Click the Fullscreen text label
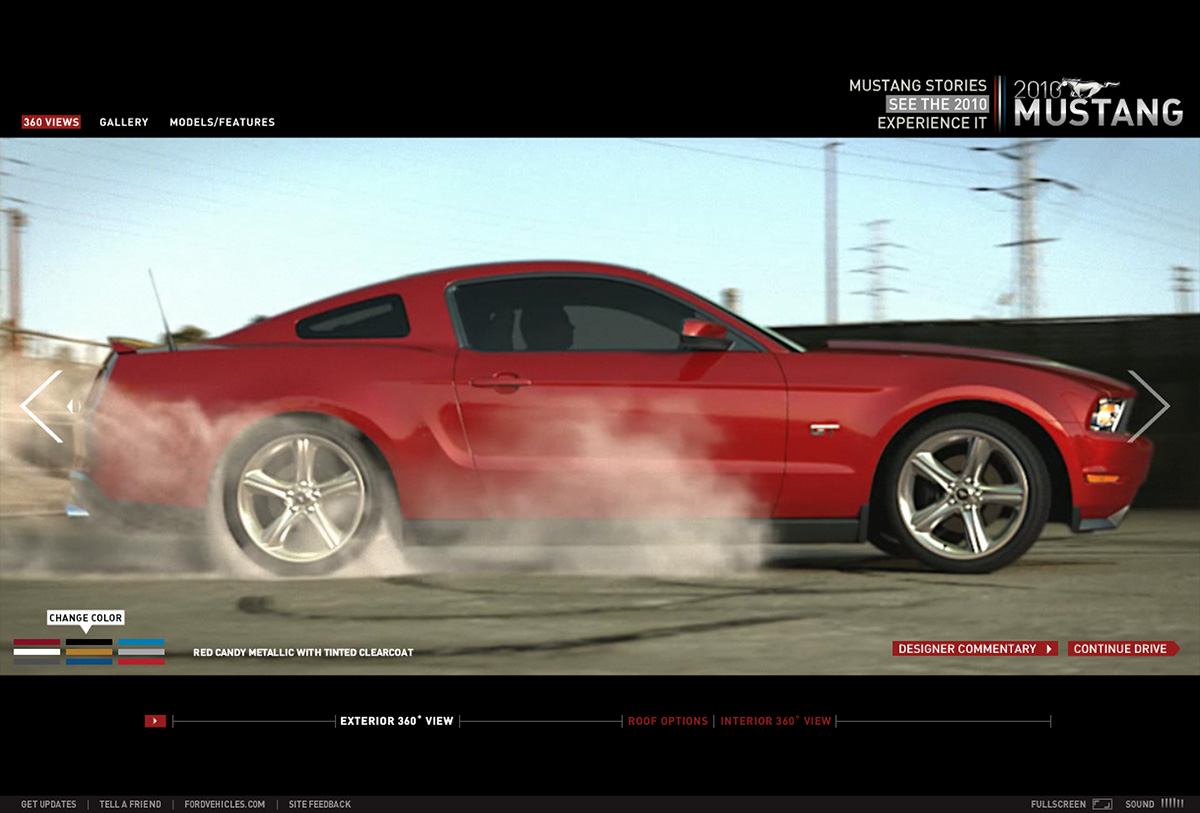This screenshot has width=1200, height=813. point(1058,804)
